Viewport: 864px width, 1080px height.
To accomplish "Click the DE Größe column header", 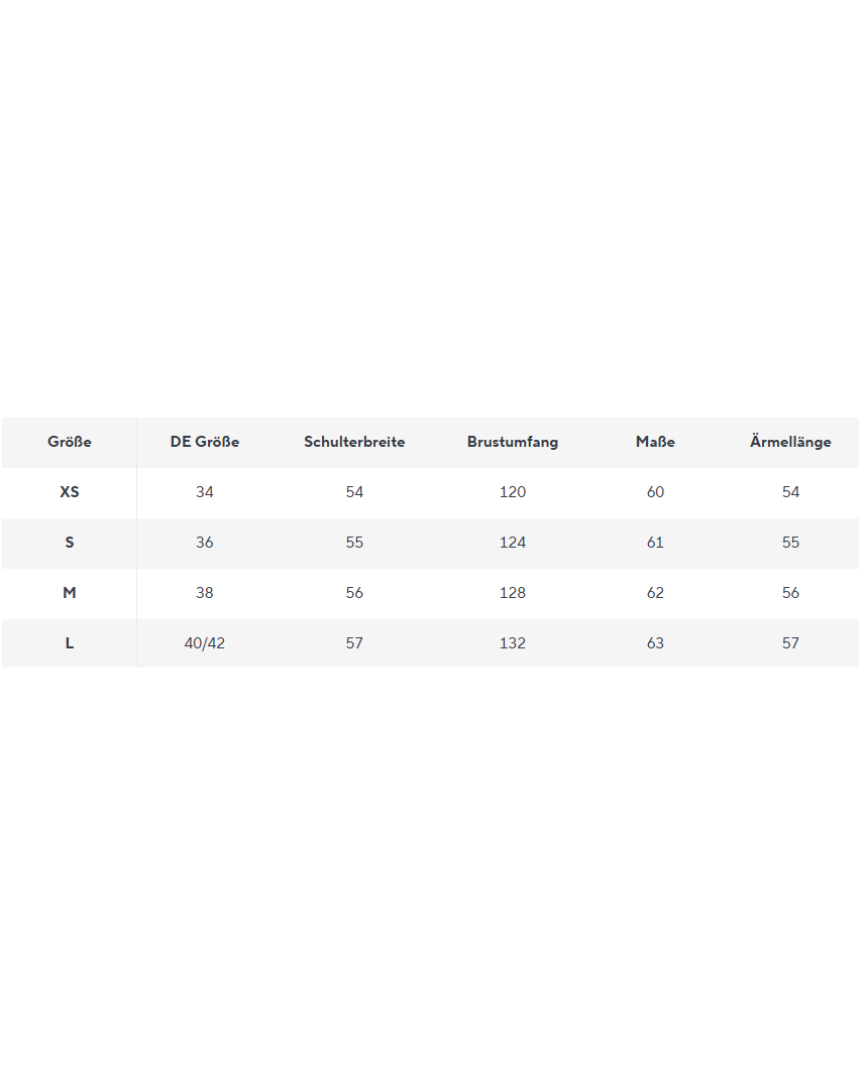I will tap(205, 442).
